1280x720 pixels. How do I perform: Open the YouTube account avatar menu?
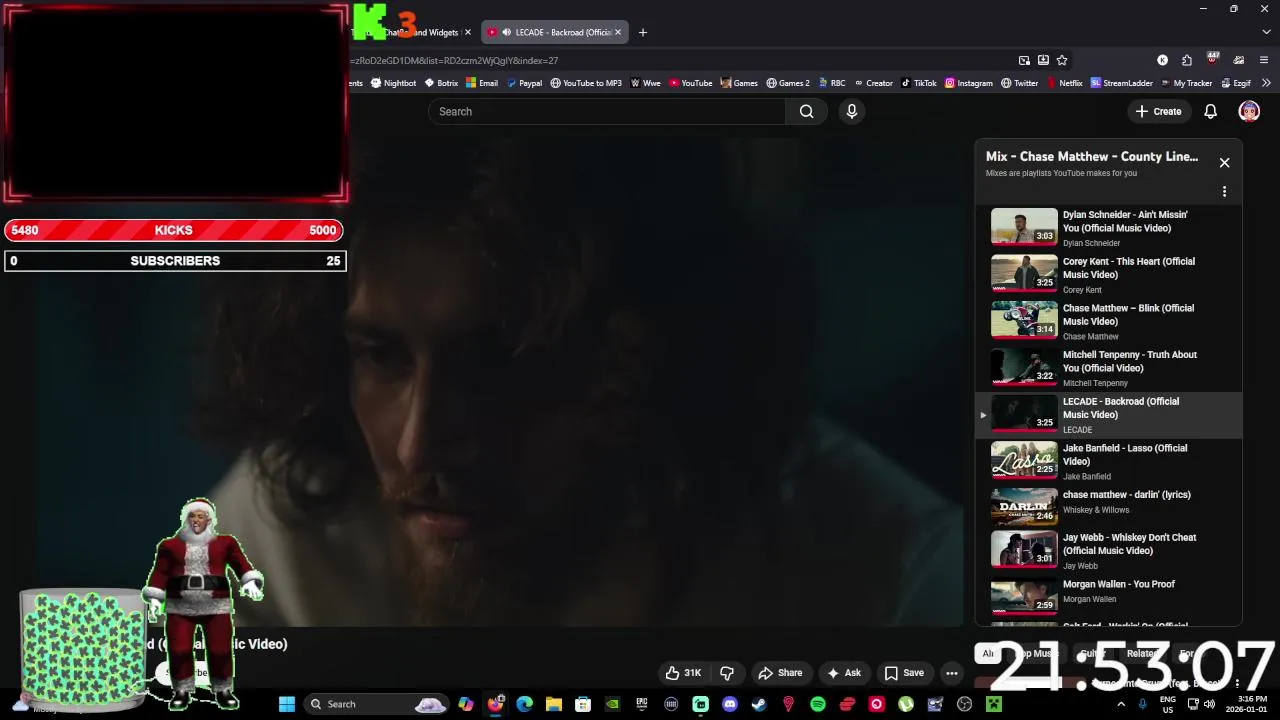coord(1249,112)
